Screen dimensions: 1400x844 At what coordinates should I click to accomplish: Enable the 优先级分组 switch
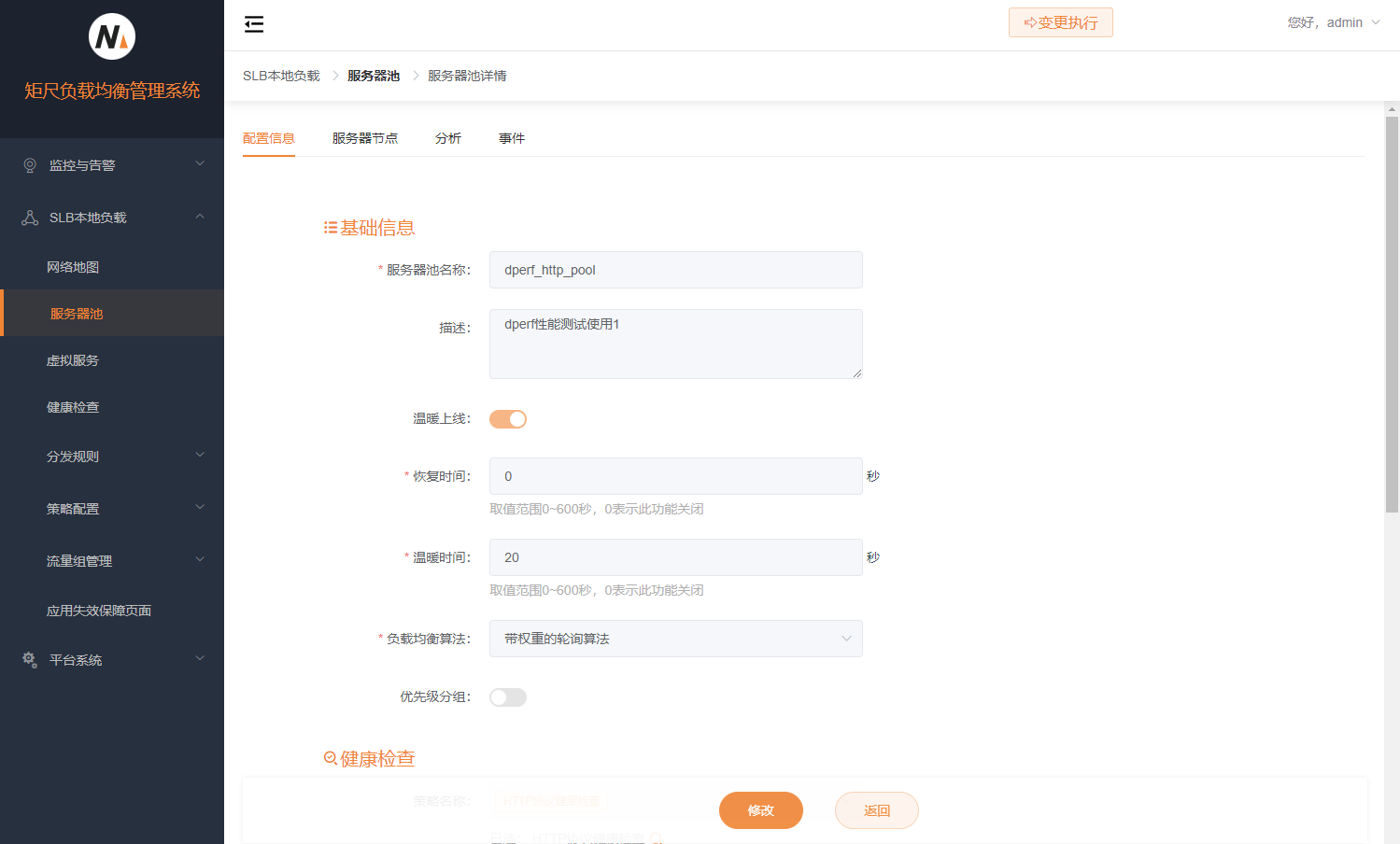tap(508, 697)
